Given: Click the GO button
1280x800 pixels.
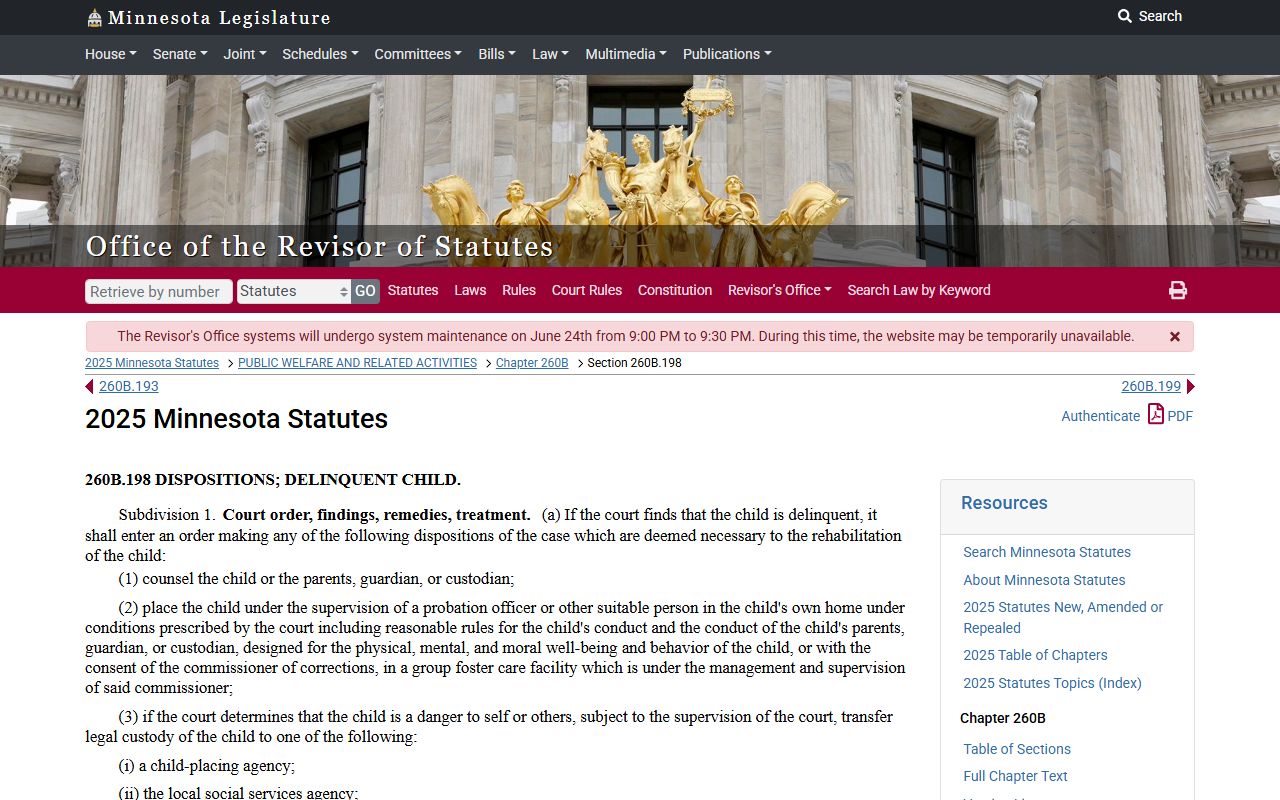Looking at the screenshot, I should click(x=366, y=291).
